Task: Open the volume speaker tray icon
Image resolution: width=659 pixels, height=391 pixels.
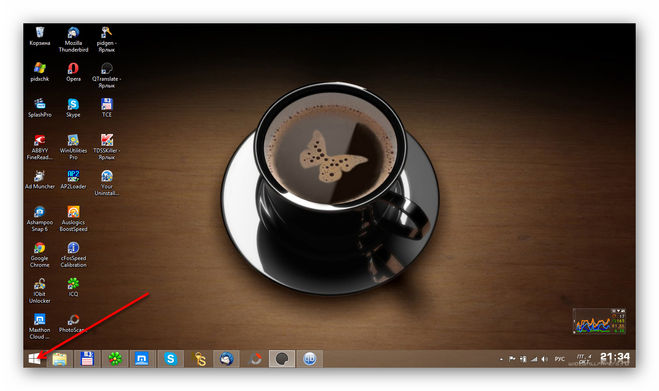Action: point(544,359)
